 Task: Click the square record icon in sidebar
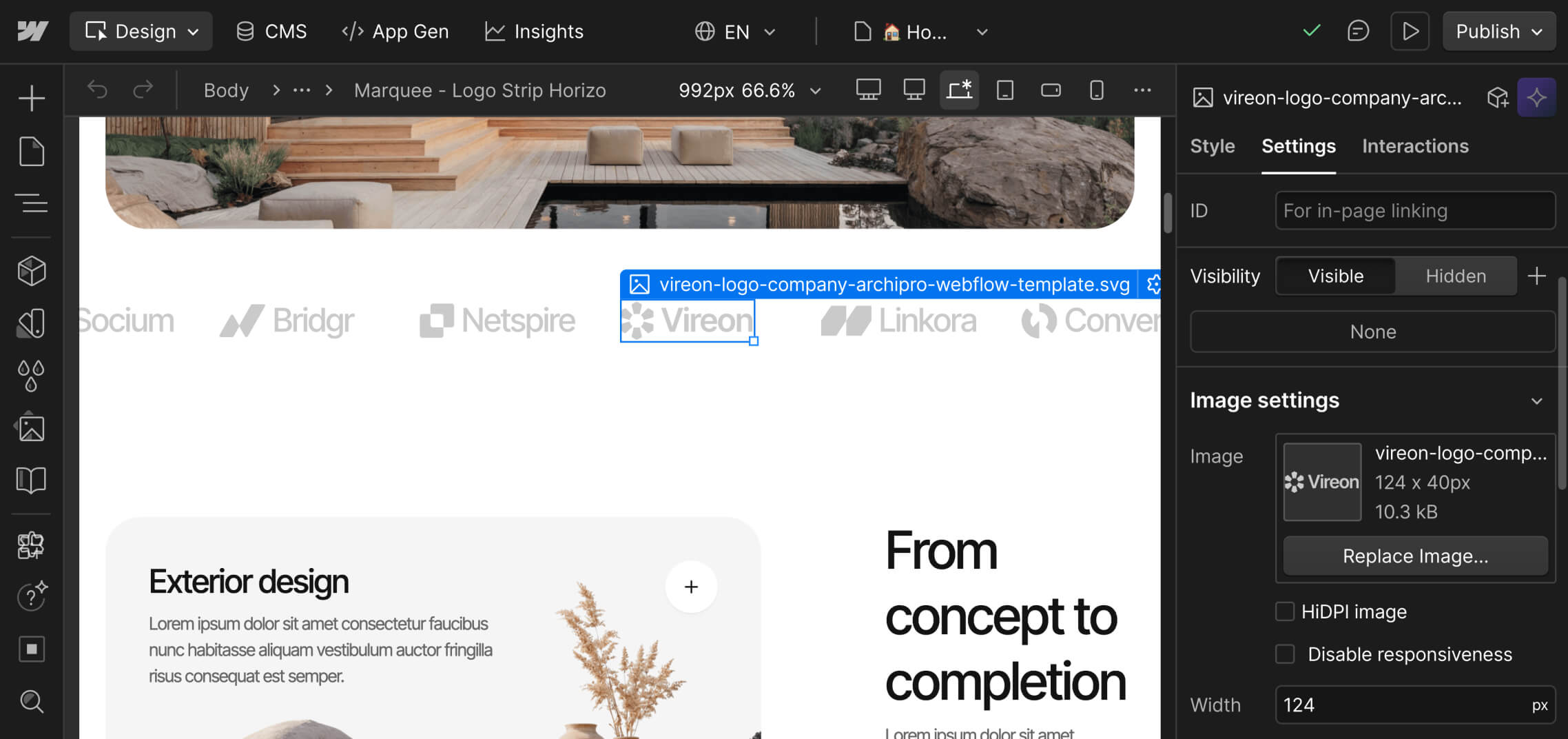[32, 649]
